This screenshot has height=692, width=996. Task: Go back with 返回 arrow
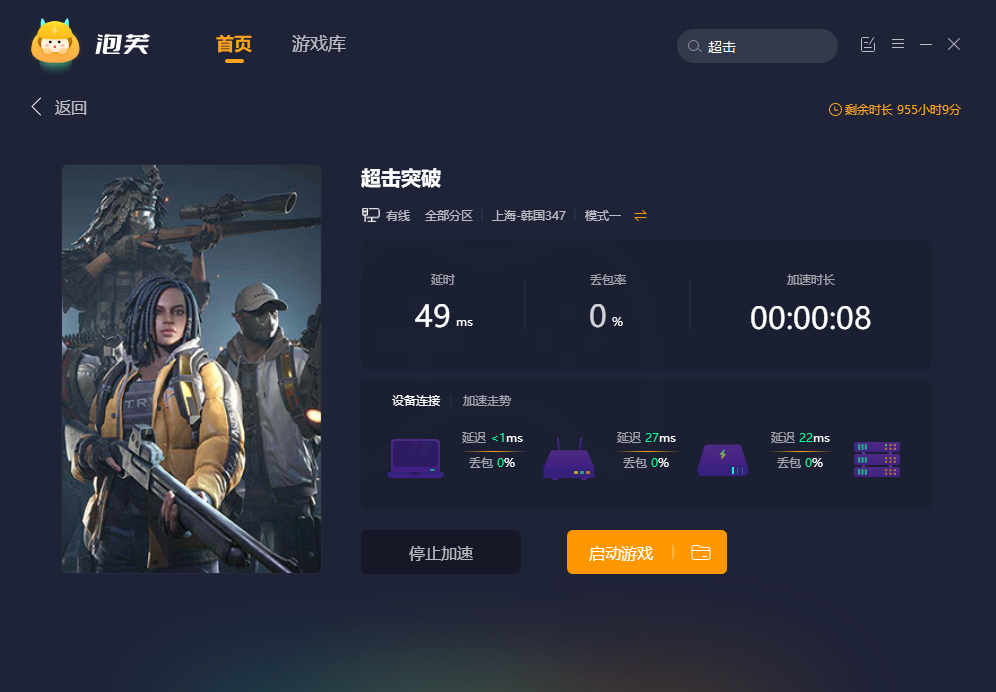click(x=36, y=107)
